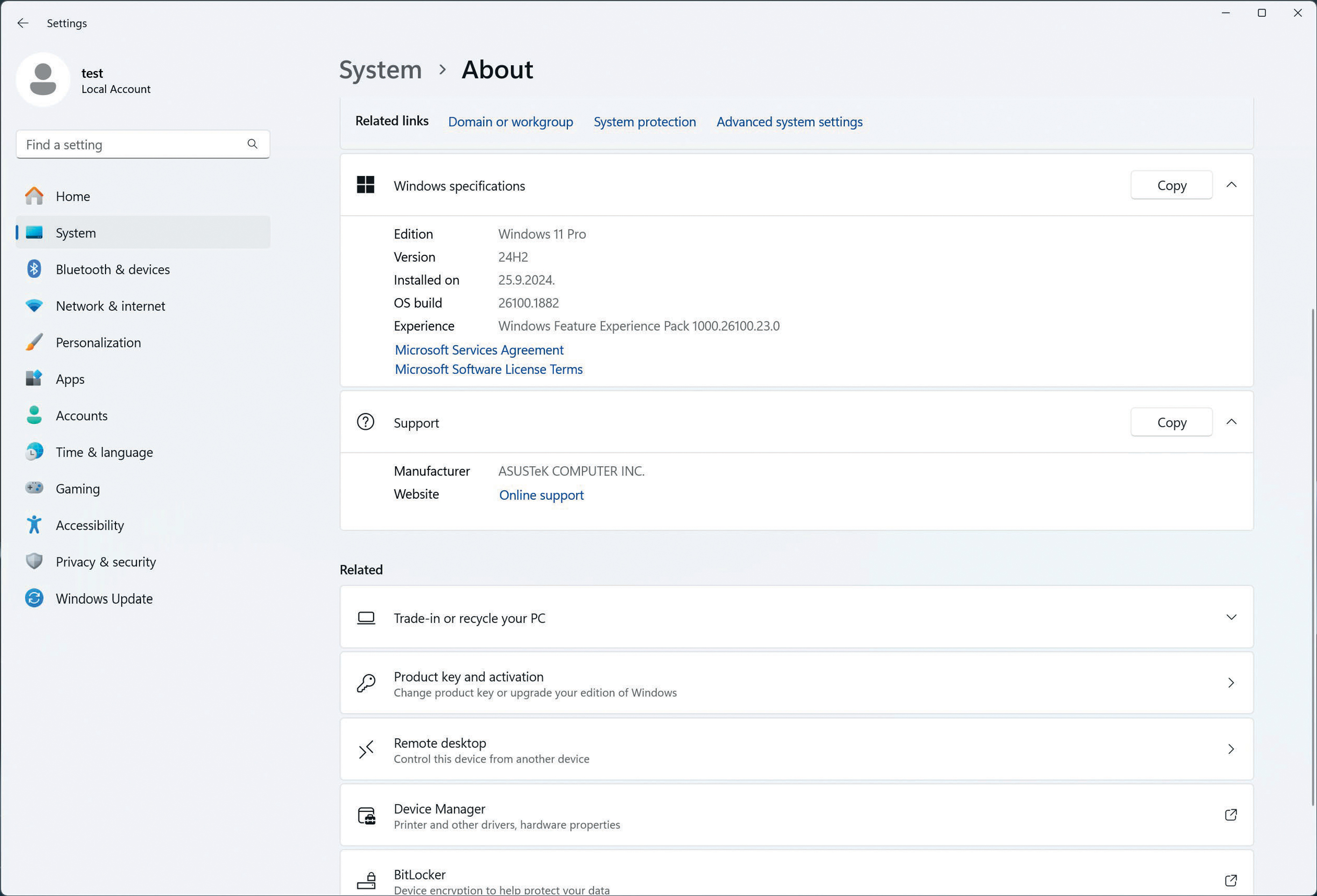The height and width of the screenshot is (896, 1317).
Task: Click the OS build value 26100.1882
Action: [528, 303]
